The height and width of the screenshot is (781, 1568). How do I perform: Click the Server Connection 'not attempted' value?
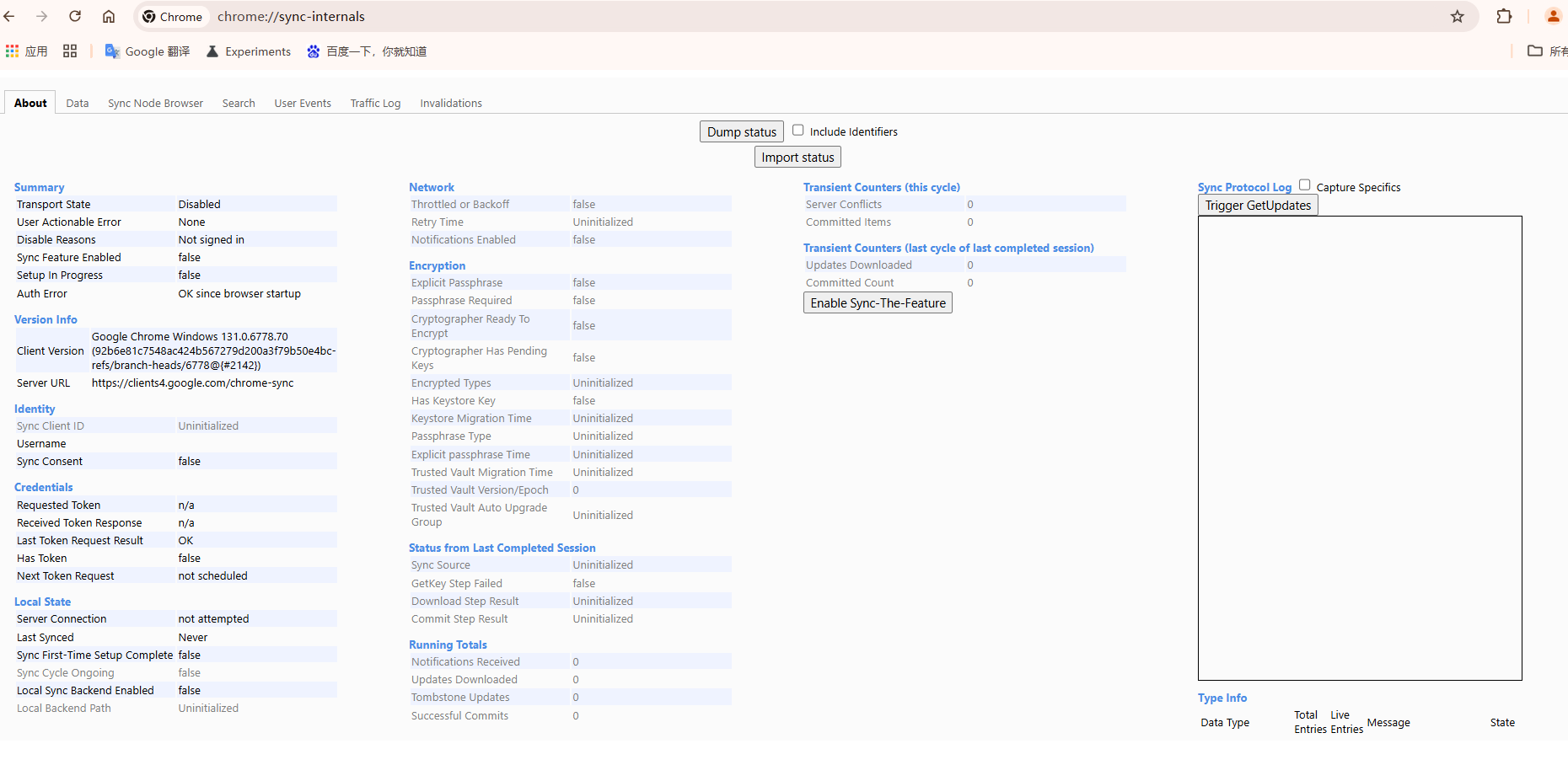(213, 618)
